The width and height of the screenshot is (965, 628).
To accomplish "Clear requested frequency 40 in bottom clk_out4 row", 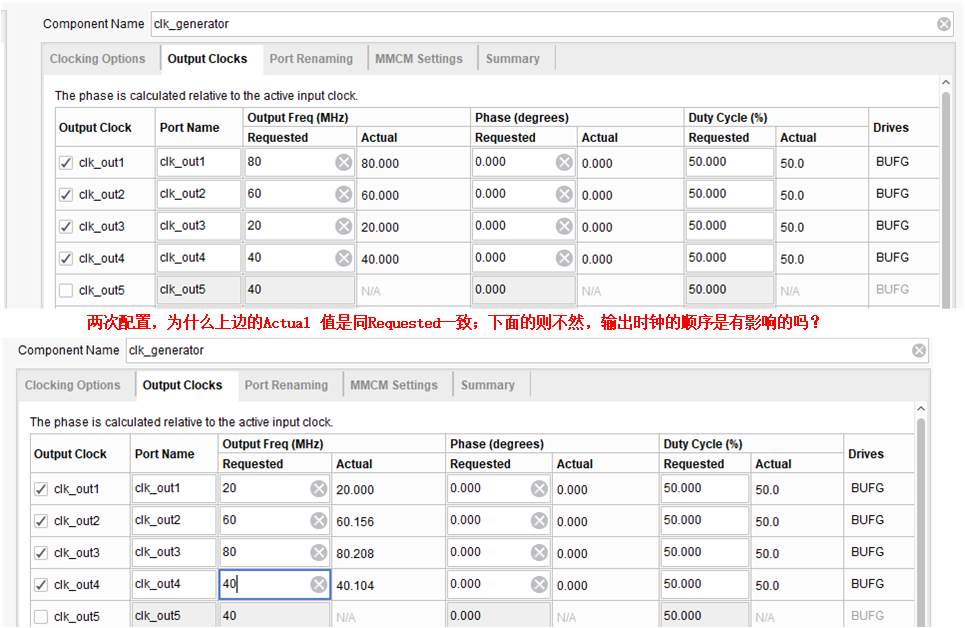I will point(319,584).
